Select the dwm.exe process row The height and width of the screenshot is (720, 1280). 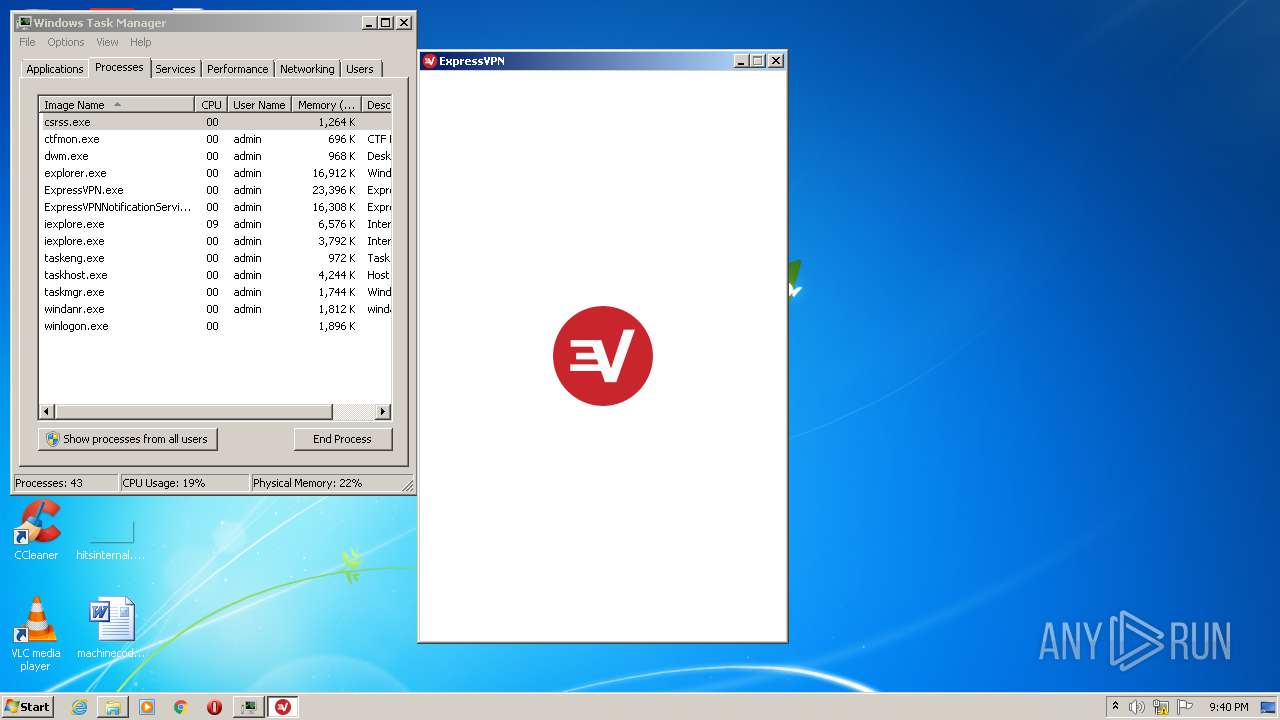pos(215,156)
